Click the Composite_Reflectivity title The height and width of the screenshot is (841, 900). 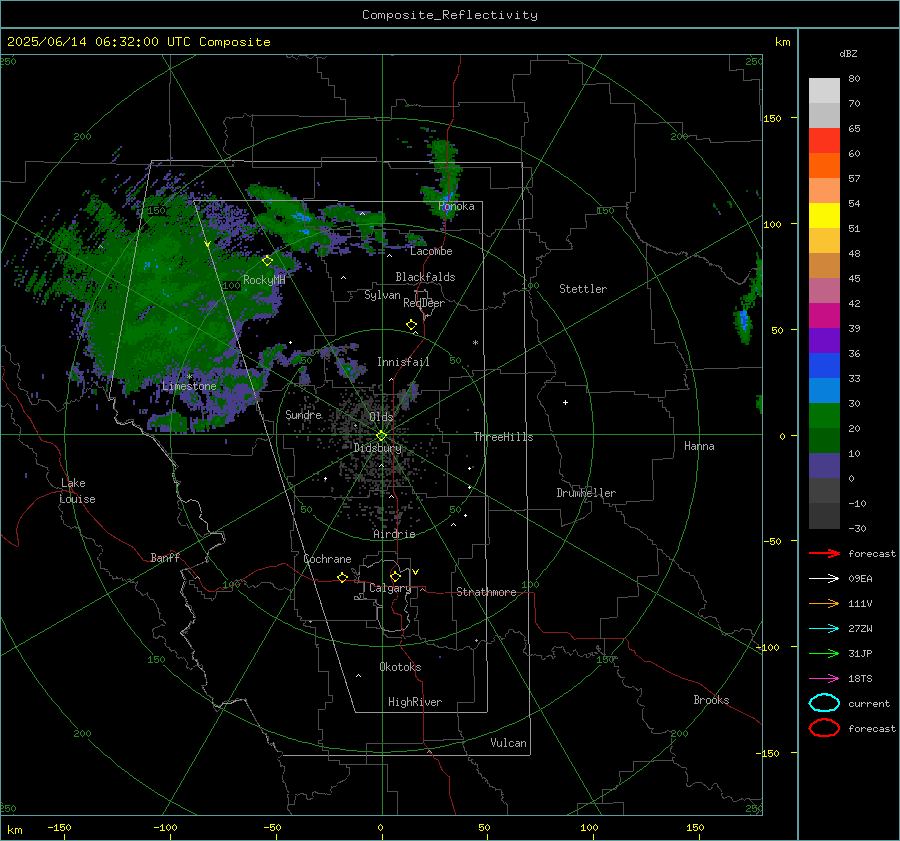tap(450, 15)
